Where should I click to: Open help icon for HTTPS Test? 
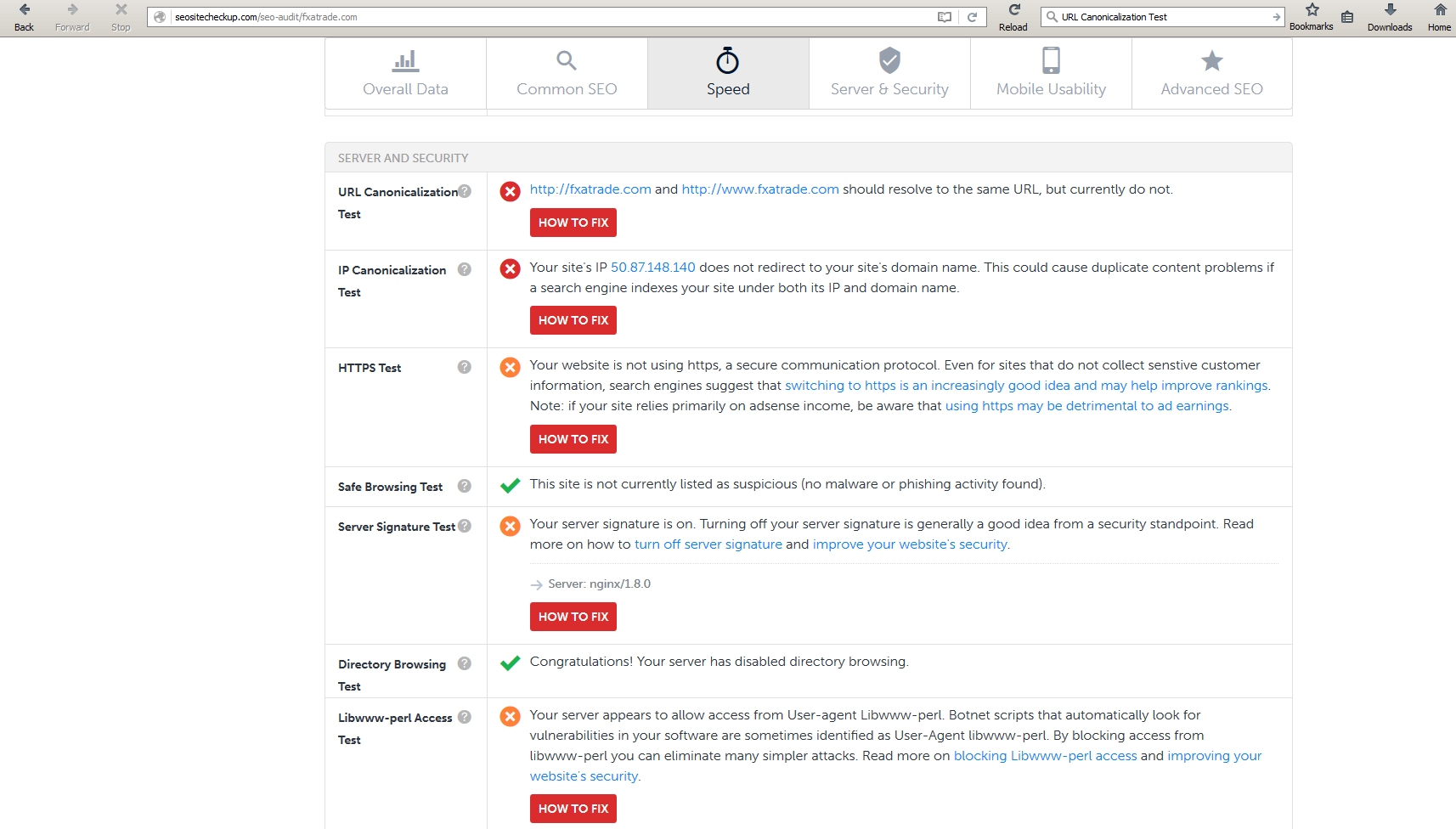pos(465,367)
